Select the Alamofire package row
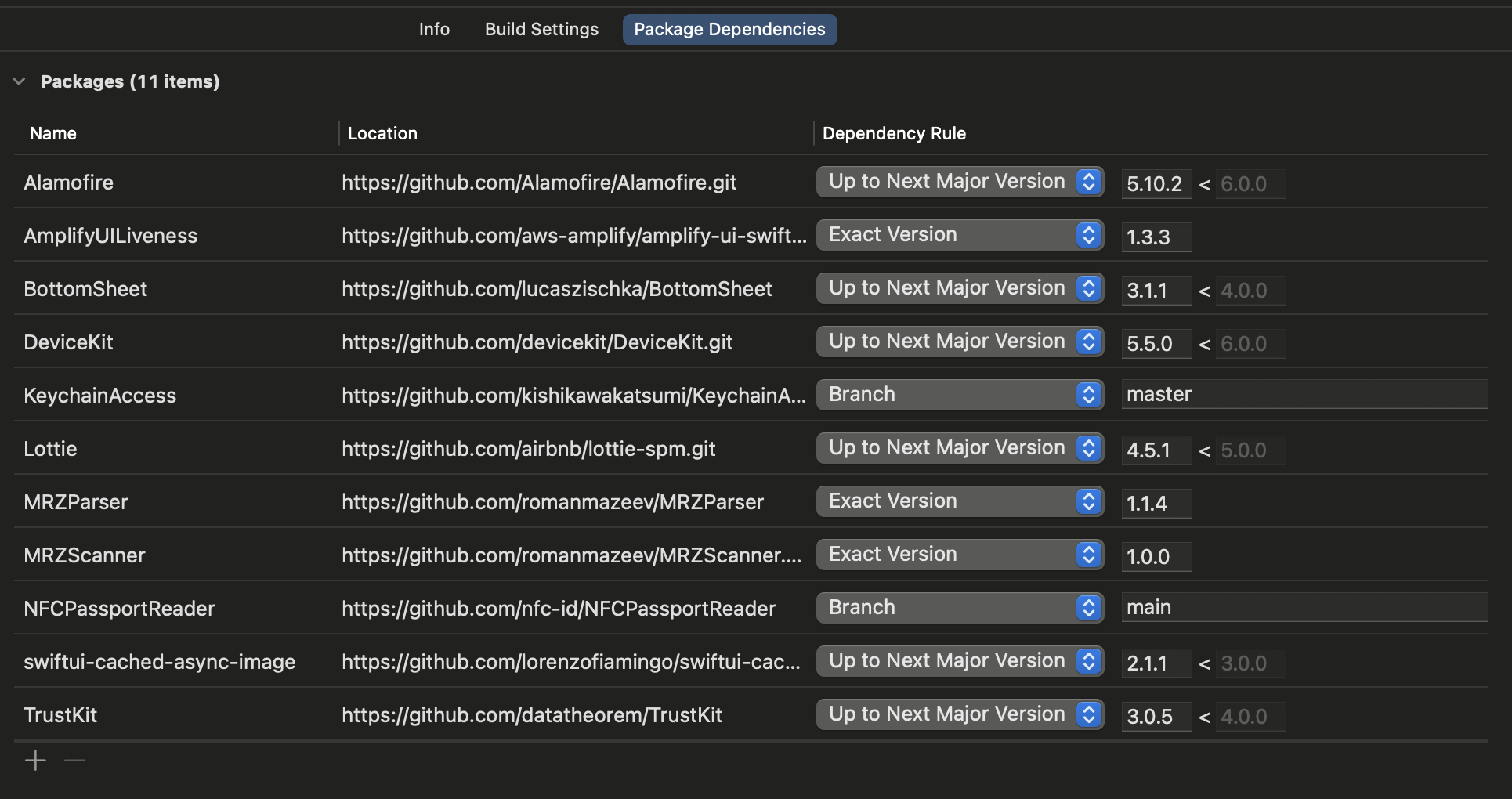1512x799 pixels. coord(751,182)
